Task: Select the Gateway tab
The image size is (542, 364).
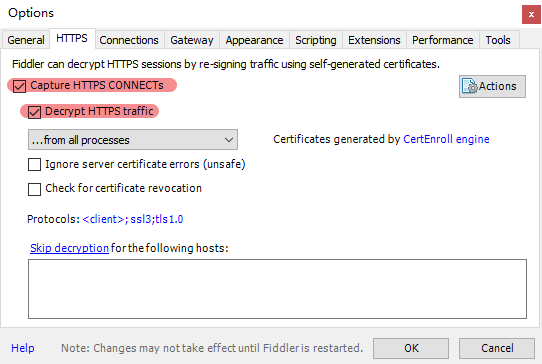Action: (x=192, y=40)
